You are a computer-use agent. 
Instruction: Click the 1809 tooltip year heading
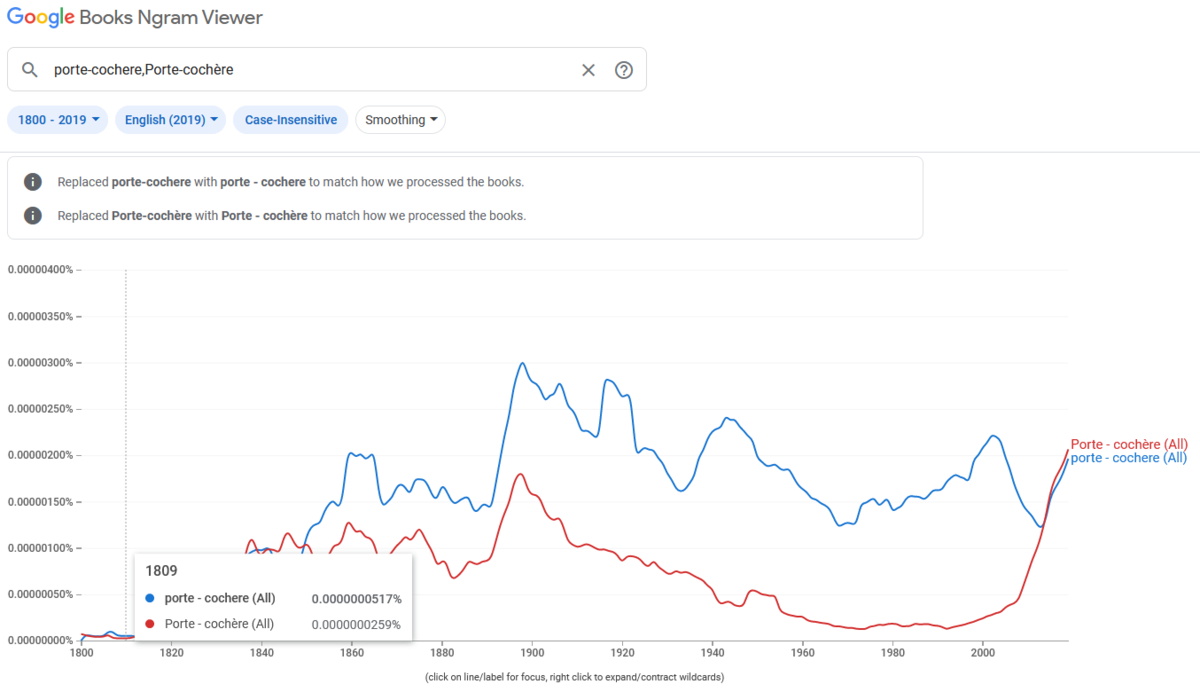coord(162,571)
